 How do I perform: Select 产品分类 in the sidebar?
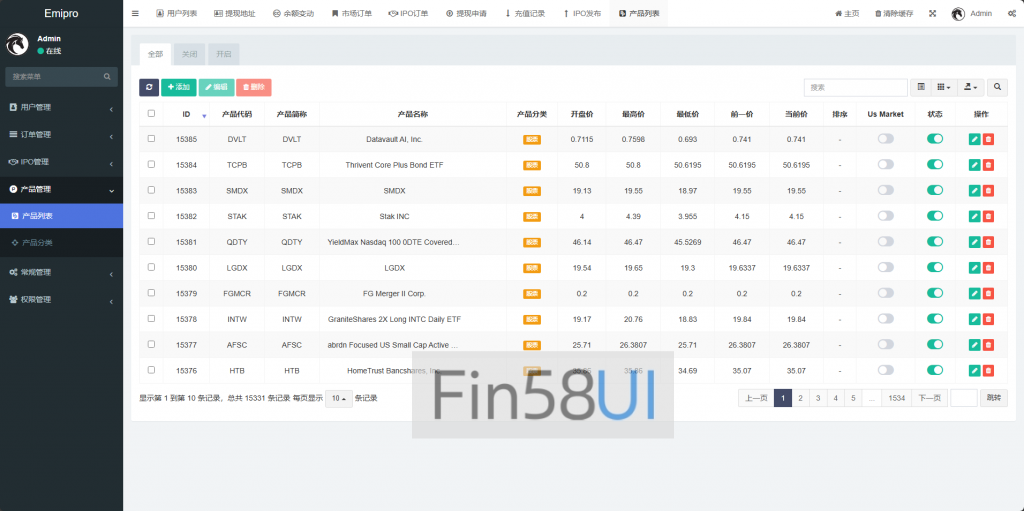(42, 242)
